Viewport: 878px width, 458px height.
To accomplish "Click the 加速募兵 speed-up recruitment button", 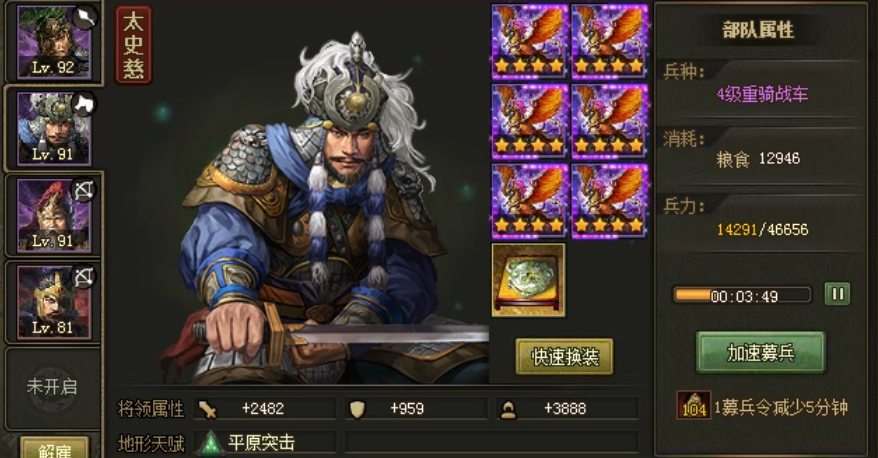I will [x=760, y=352].
